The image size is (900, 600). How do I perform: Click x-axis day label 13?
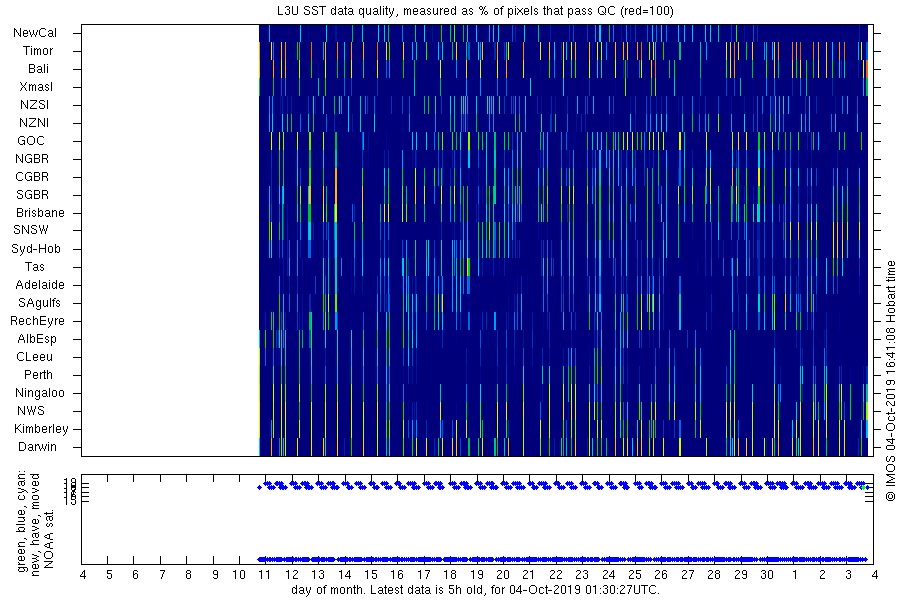point(317,575)
